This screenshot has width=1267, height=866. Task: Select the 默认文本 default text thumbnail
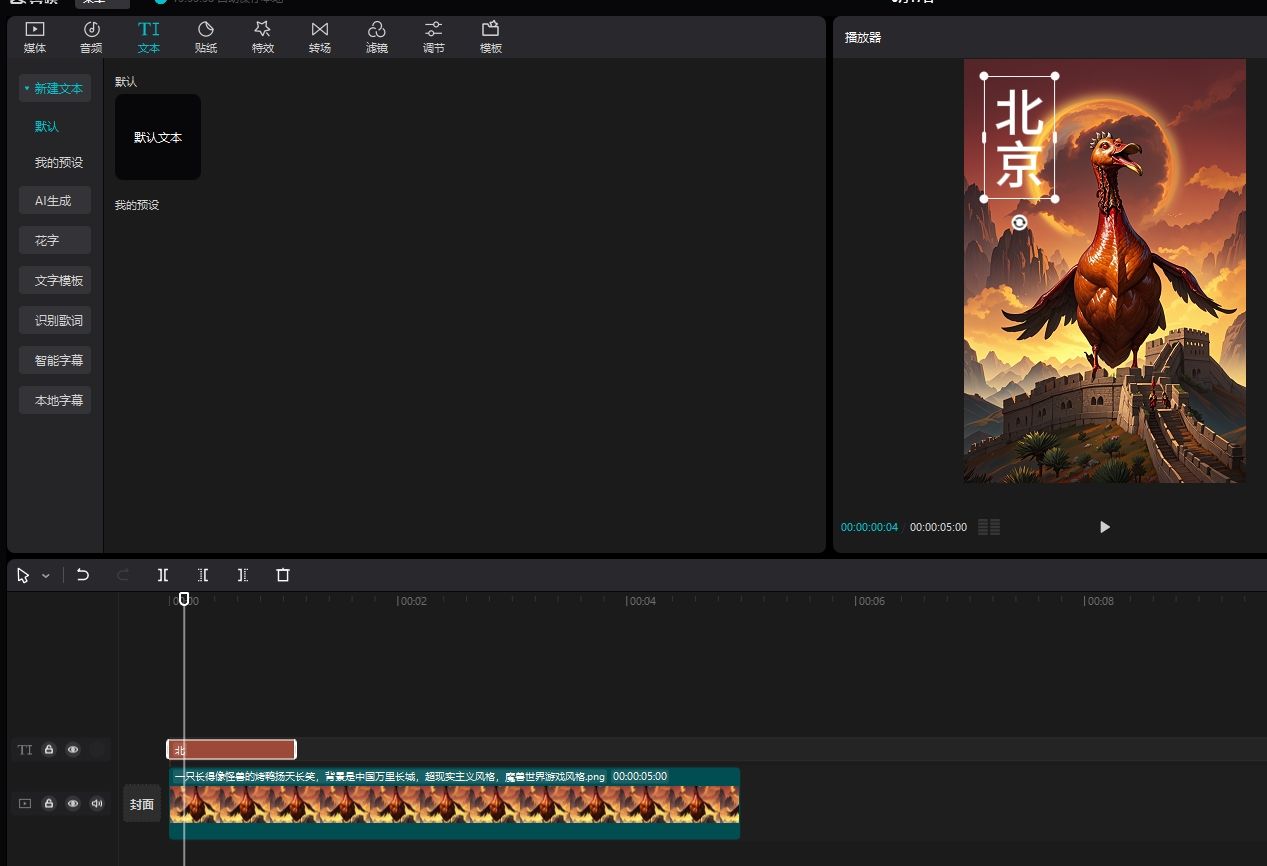click(x=158, y=137)
